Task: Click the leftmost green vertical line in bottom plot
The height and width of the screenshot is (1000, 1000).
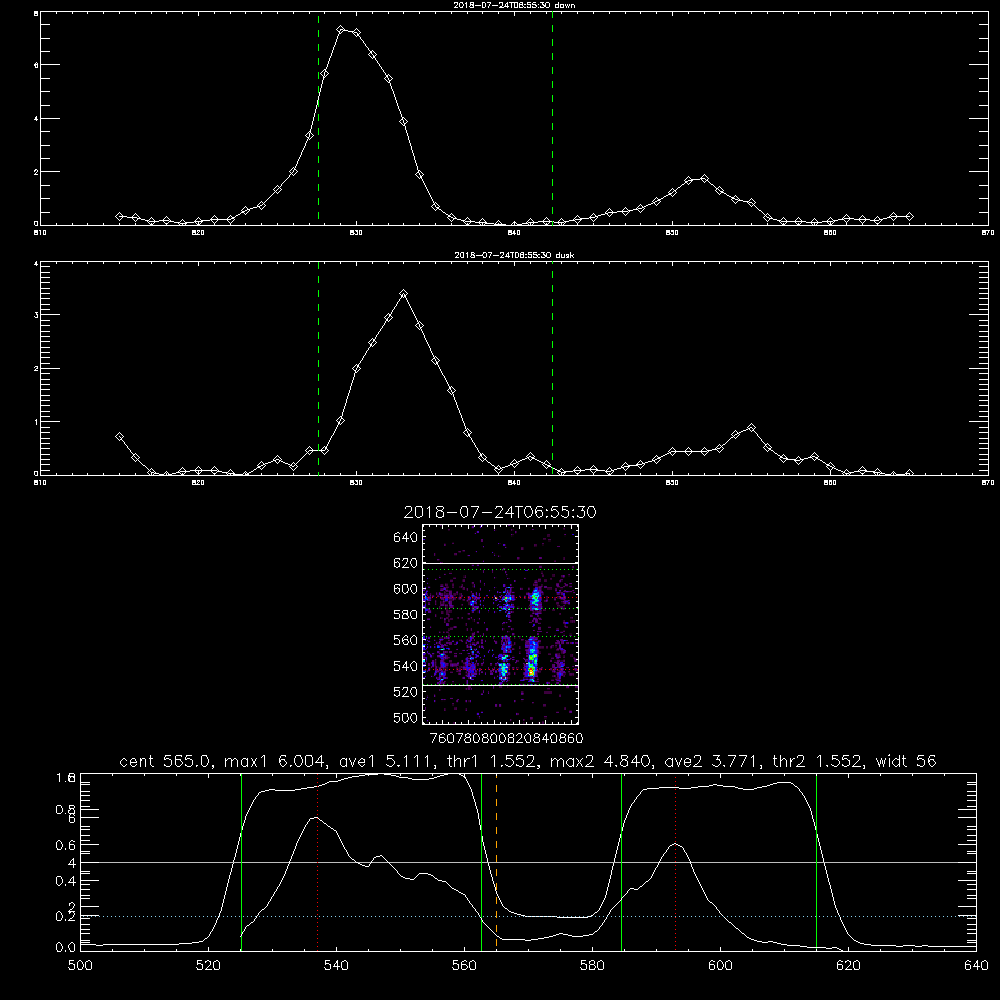Action: click(241, 861)
